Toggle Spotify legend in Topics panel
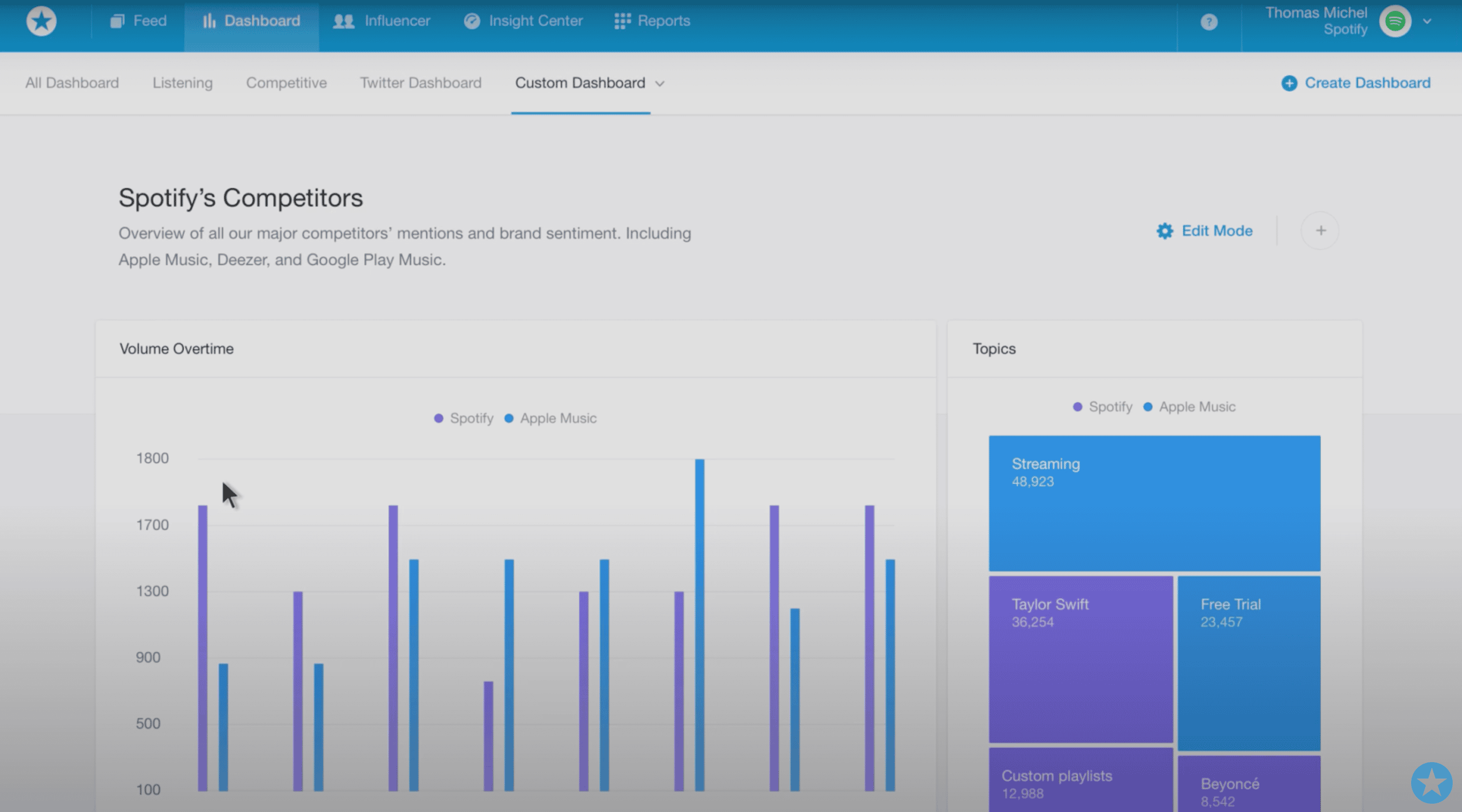 coord(1102,407)
